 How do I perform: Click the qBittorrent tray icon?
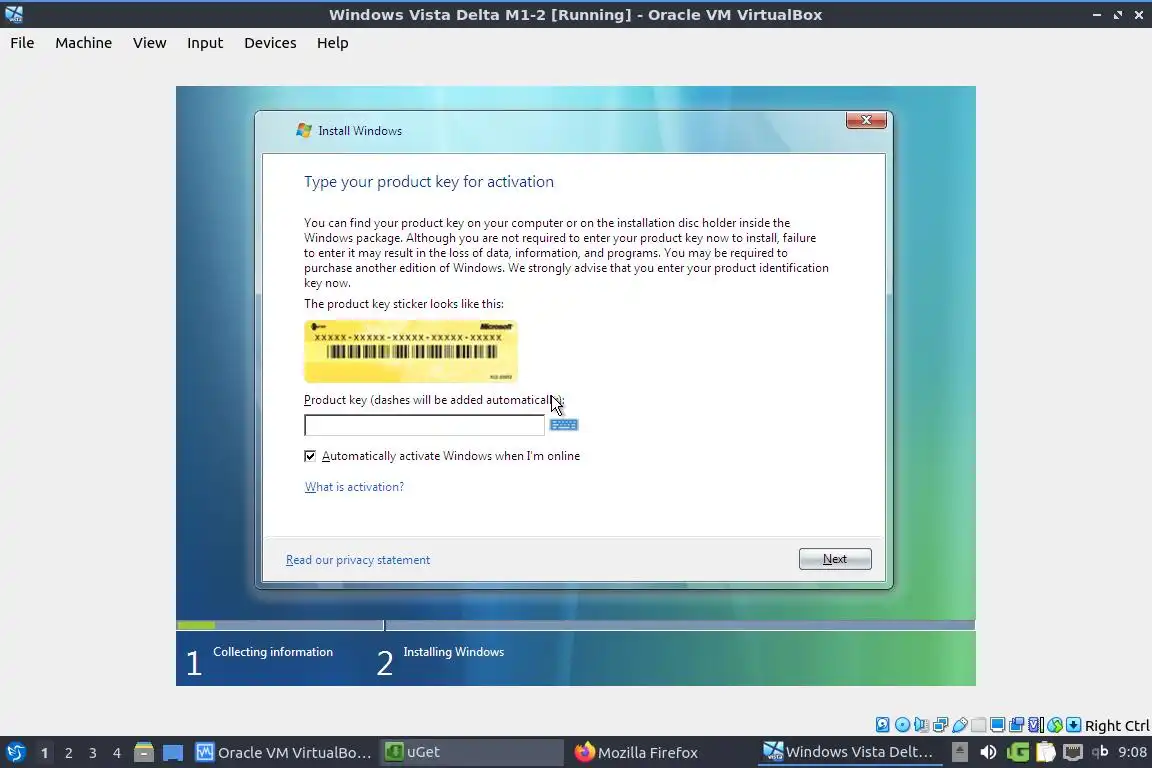(x=1100, y=751)
